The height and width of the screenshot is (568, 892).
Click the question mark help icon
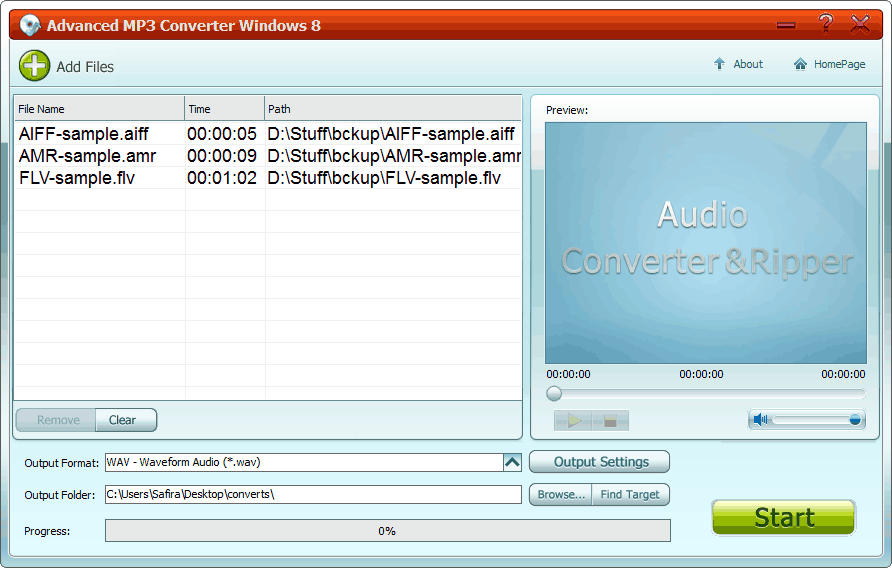pos(825,24)
